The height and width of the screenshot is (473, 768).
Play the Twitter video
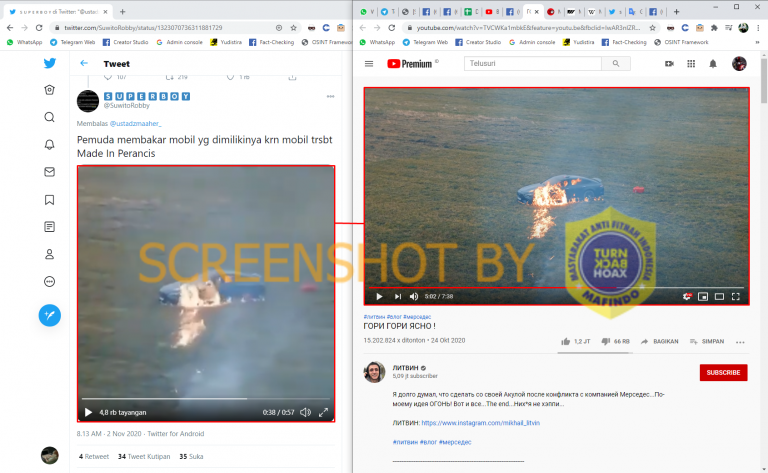88,412
